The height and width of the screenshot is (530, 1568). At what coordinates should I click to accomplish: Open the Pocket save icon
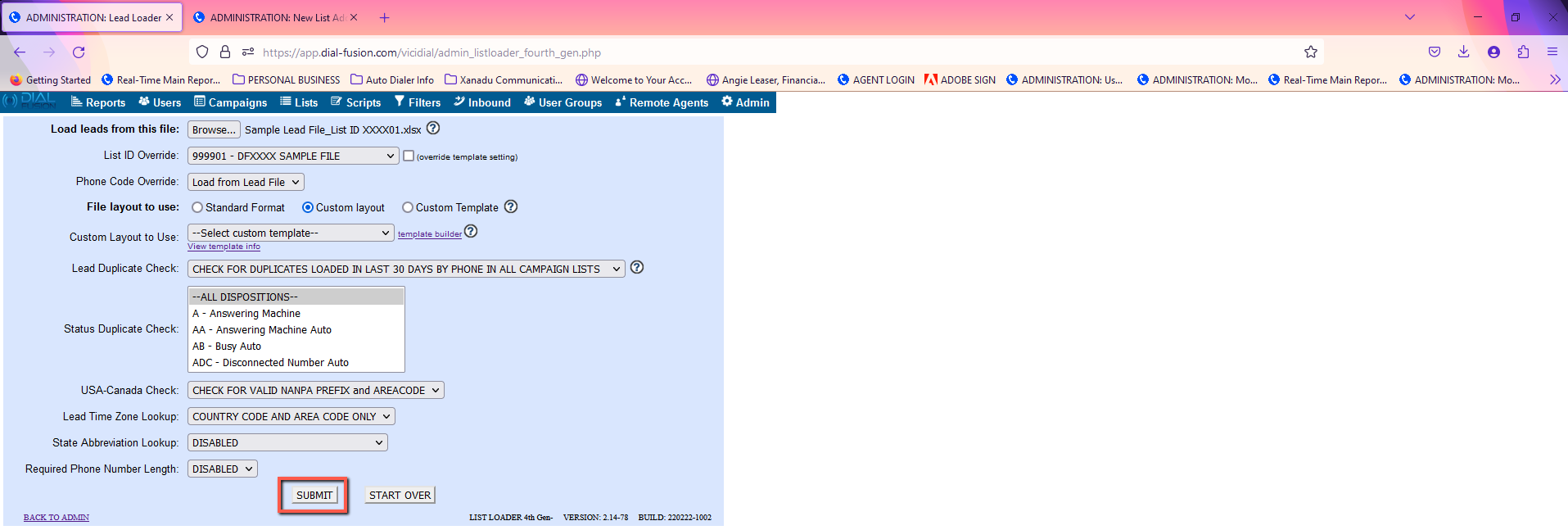point(1435,52)
